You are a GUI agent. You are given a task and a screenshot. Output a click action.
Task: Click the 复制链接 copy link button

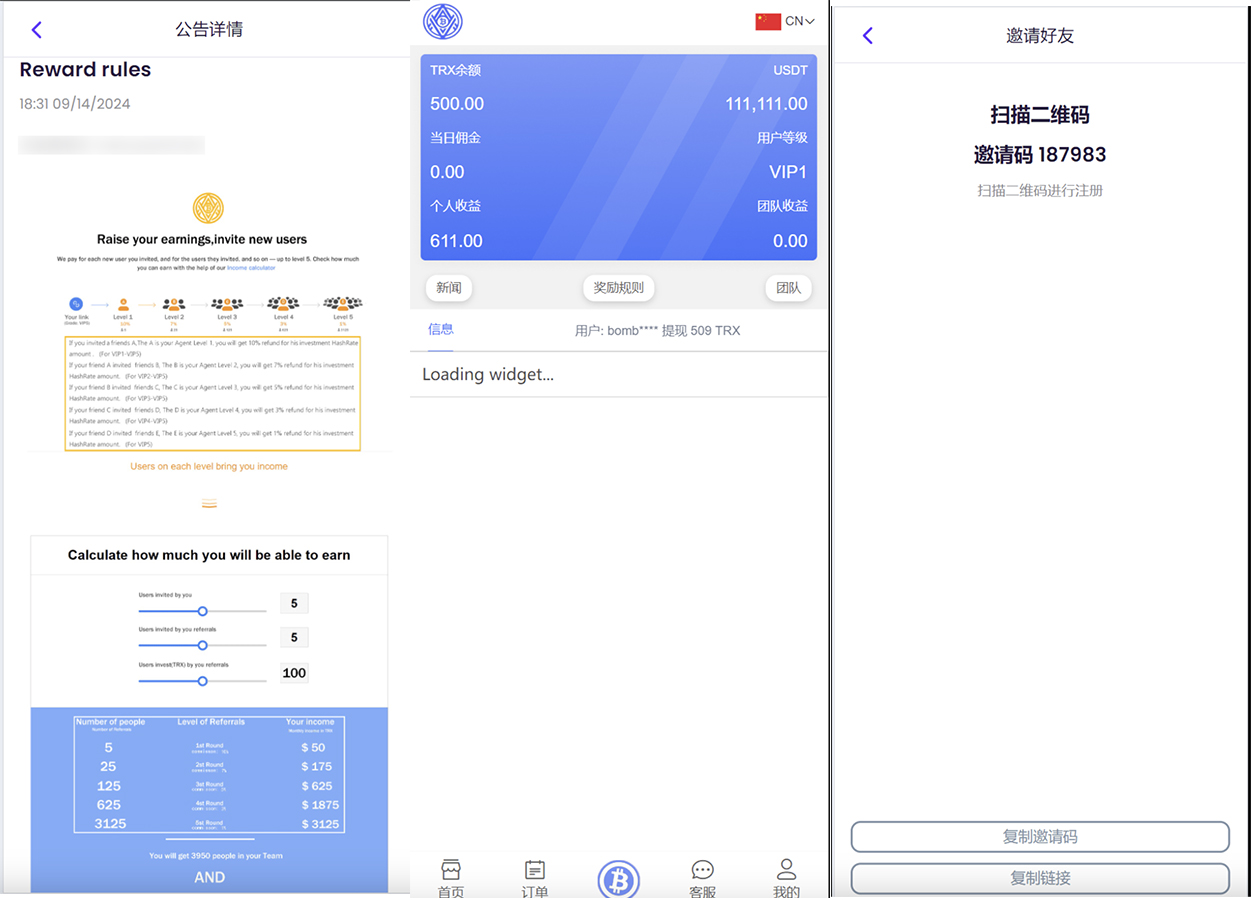pyautogui.click(x=1040, y=878)
